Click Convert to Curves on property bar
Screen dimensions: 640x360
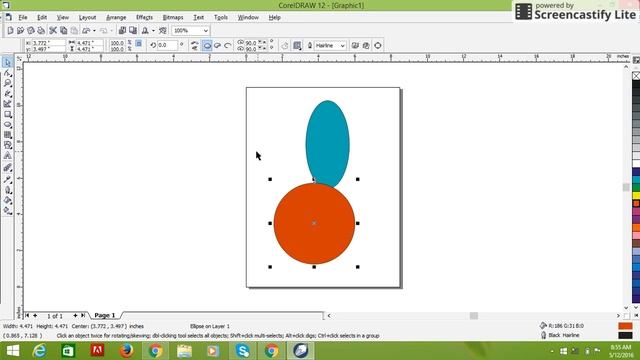click(x=378, y=45)
